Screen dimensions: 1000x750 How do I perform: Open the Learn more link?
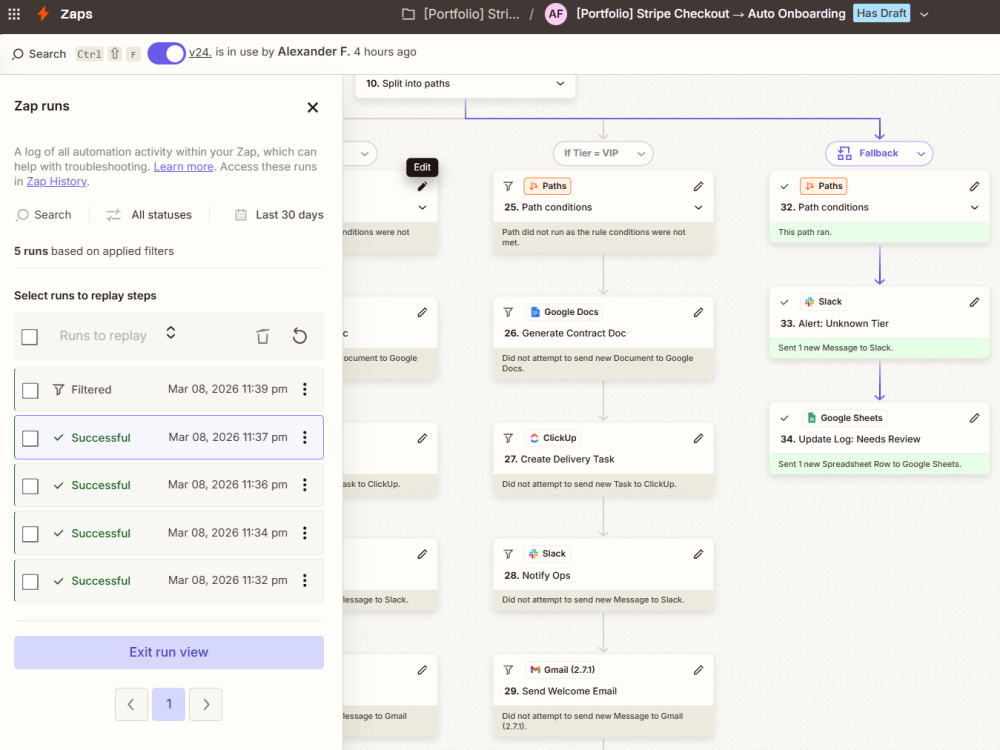coord(184,166)
